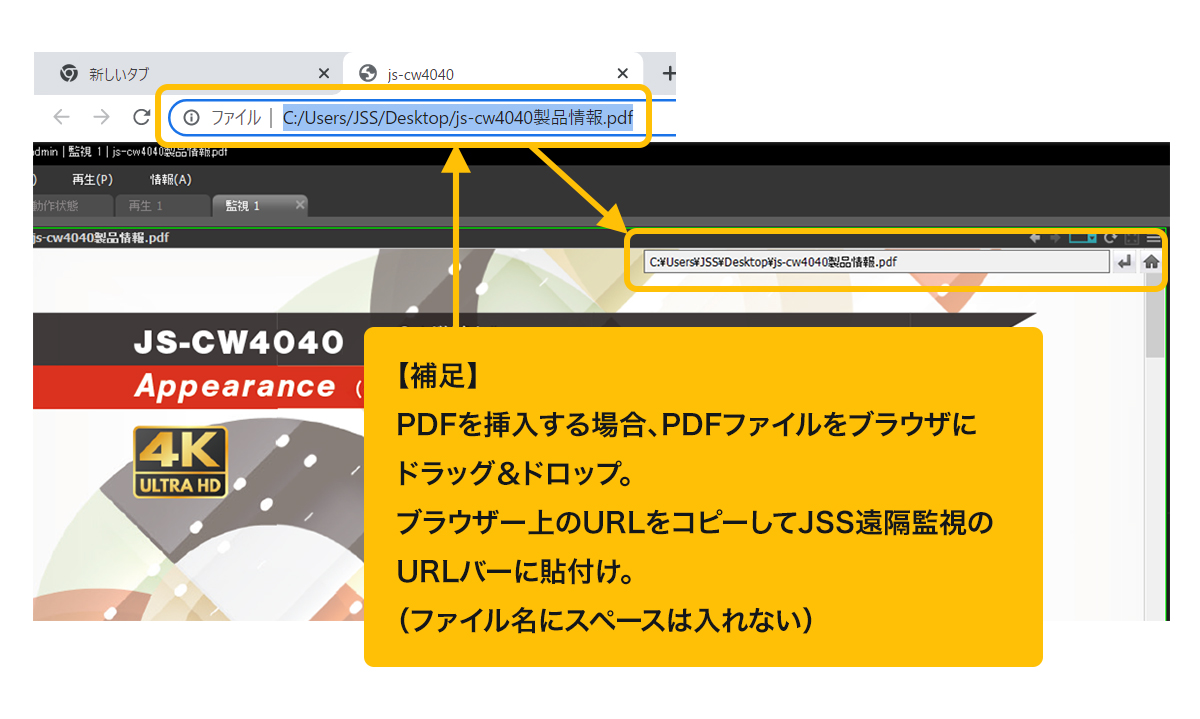Click the red Appearance banner text
Screen dimensions: 1200x719
tap(235, 387)
